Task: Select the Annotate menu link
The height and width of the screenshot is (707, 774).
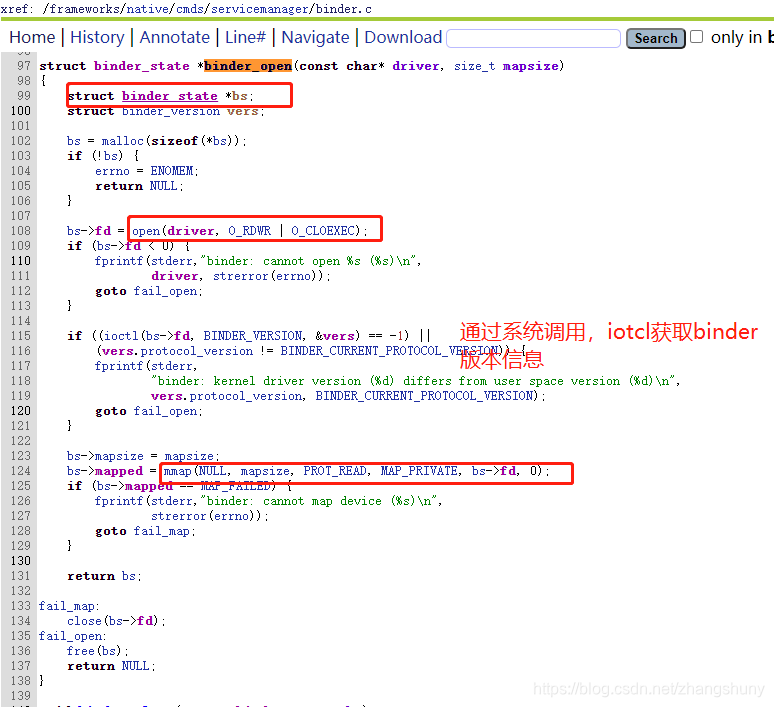Action: [x=175, y=38]
